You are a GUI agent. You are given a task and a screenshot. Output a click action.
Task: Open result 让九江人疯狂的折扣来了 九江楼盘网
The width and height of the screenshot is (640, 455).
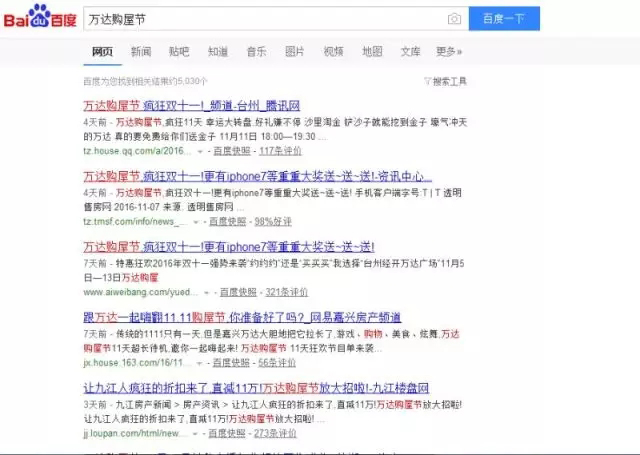pyautogui.click(x=256, y=388)
